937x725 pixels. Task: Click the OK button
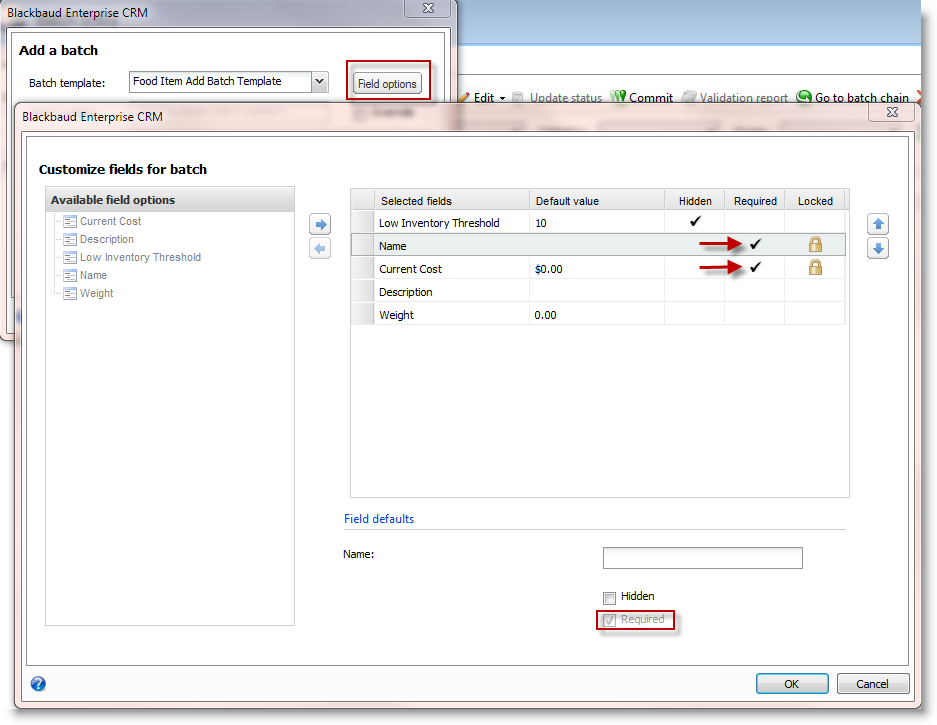pos(792,683)
